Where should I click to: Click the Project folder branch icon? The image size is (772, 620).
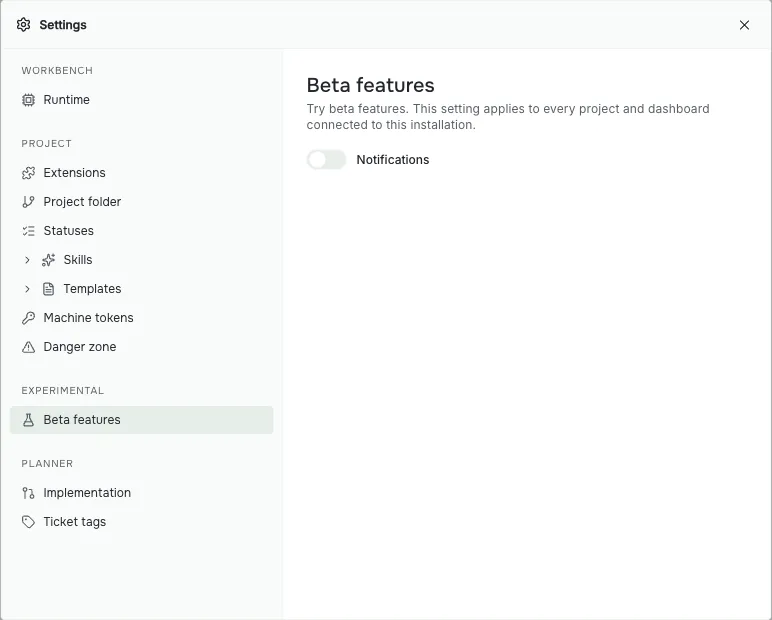pyautogui.click(x=29, y=202)
